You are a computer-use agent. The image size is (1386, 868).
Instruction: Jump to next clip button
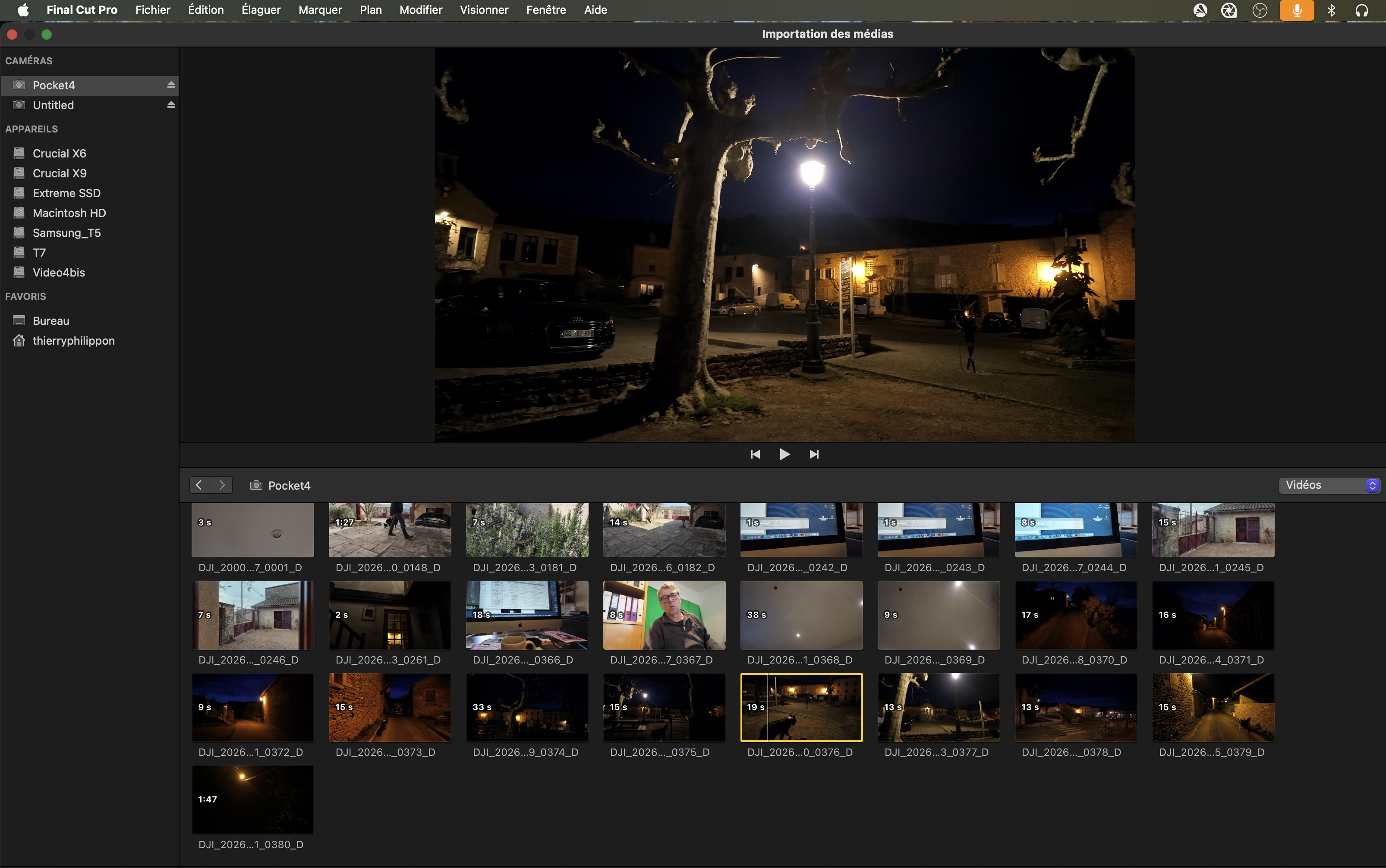tap(814, 454)
